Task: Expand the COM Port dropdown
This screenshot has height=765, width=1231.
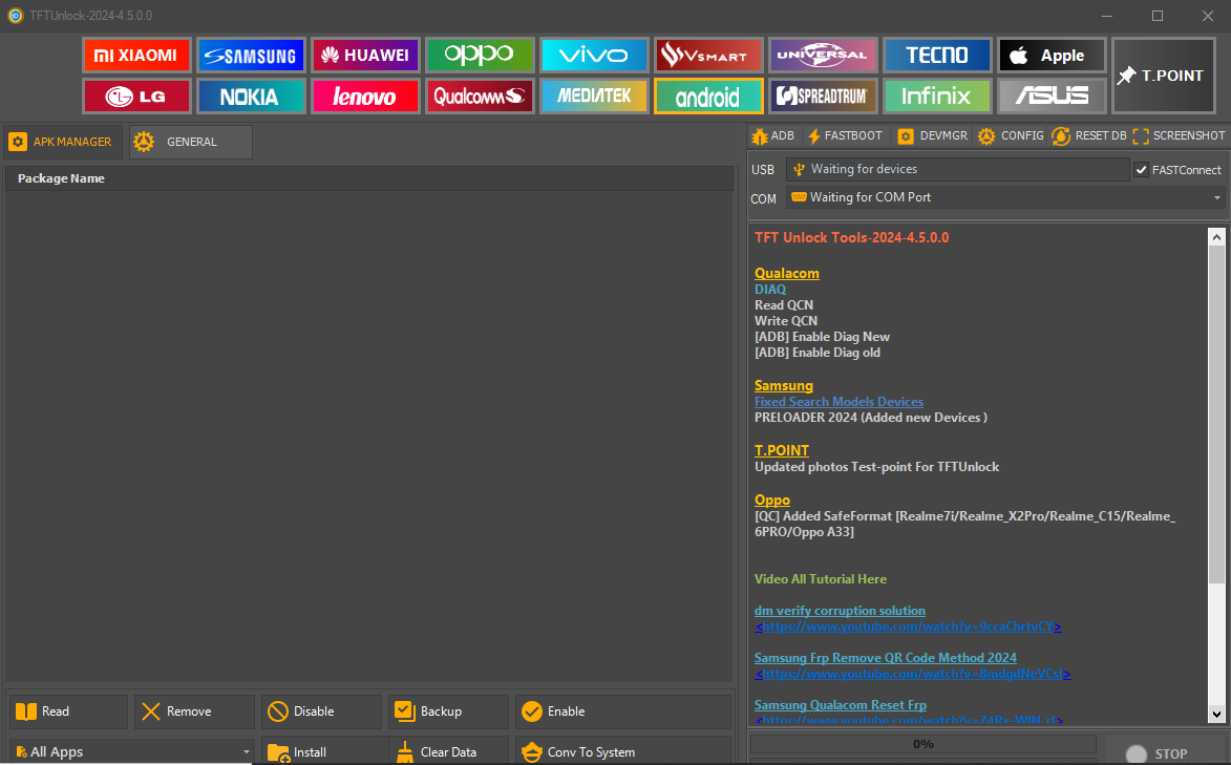Action: click(1217, 198)
